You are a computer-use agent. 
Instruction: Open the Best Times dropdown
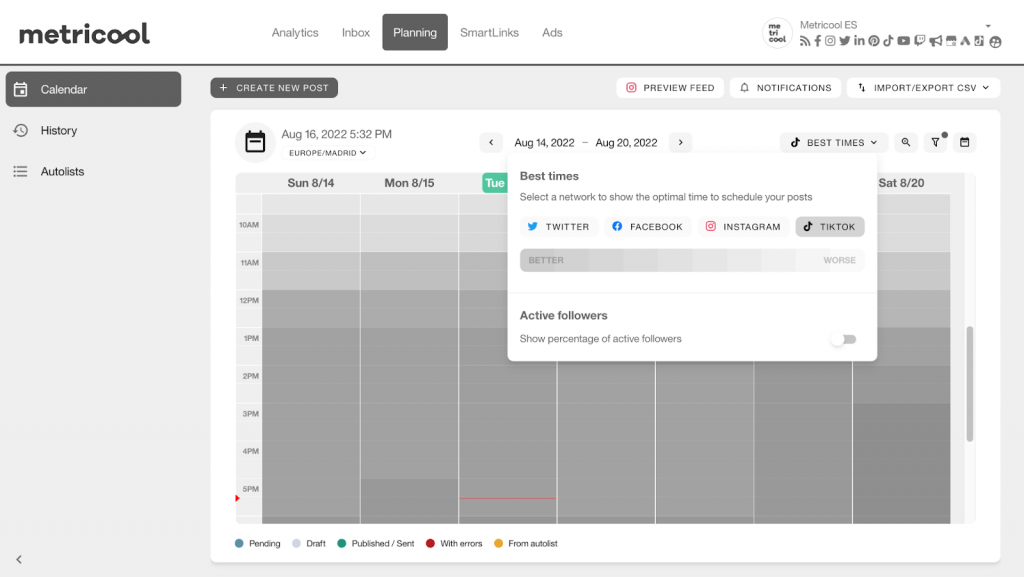[x=833, y=142]
